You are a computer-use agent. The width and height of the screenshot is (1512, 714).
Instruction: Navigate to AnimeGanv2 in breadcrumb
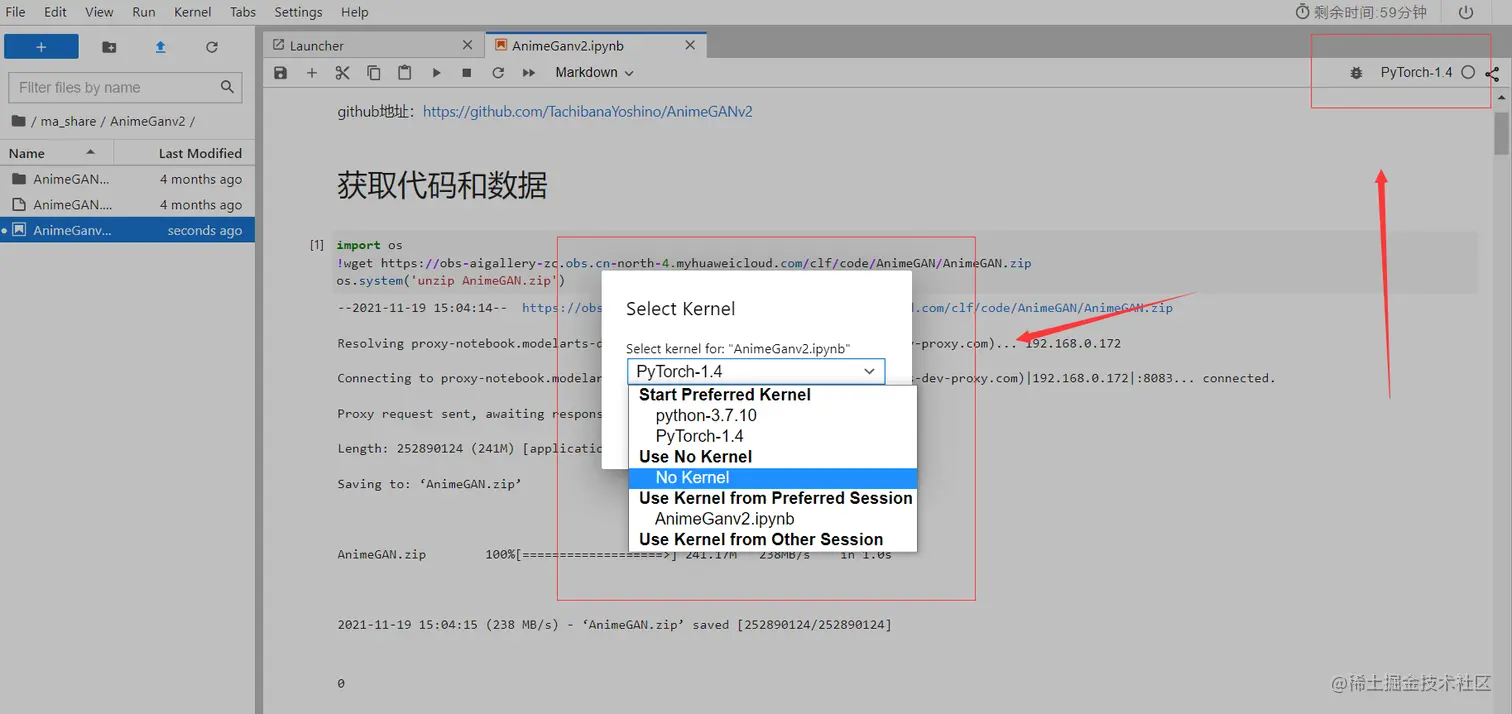tap(147, 121)
